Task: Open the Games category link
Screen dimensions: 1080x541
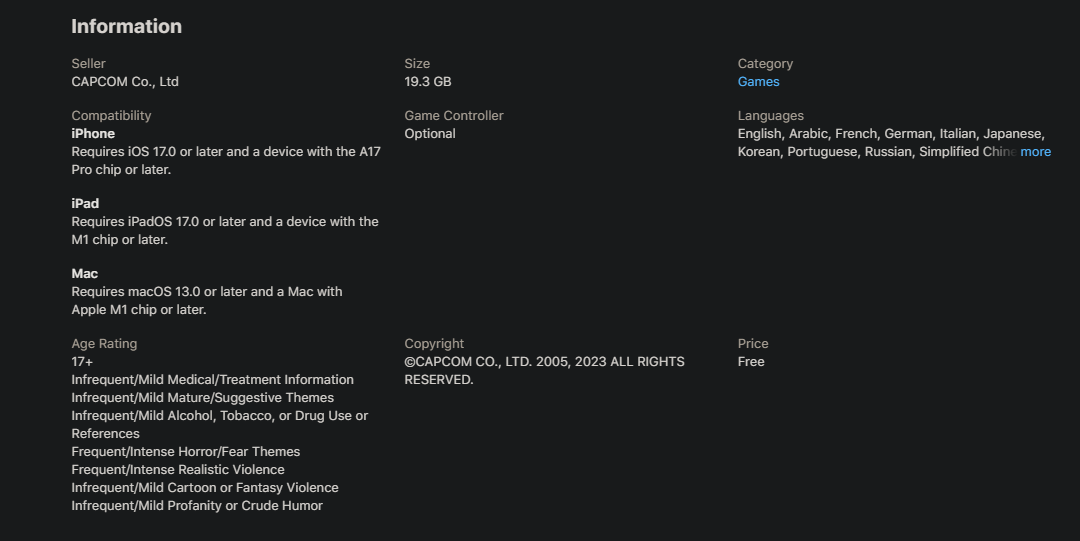Action: click(758, 82)
